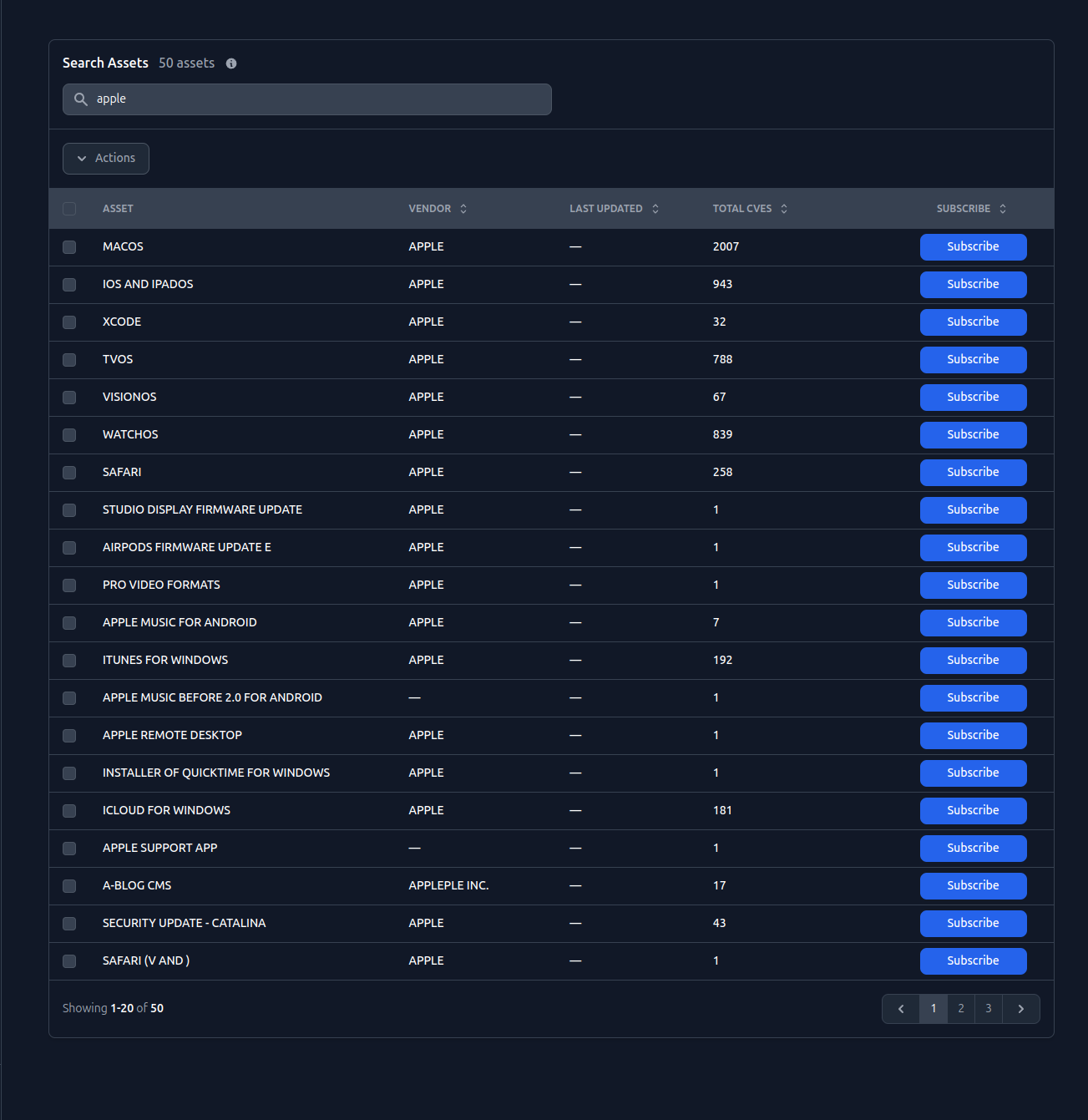This screenshot has width=1088, height=1120.
Task: Check the APPLE SUPPORT APP checkbox
Action: (x=69, y=849)
